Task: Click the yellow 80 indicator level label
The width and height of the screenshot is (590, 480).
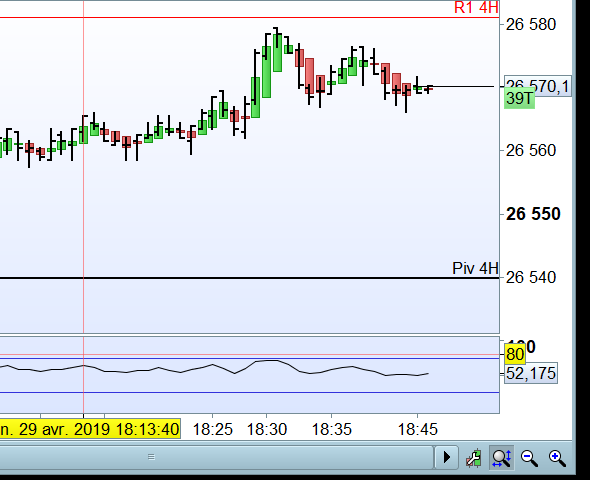Action: pyautogui.click(x=515, y=354)
